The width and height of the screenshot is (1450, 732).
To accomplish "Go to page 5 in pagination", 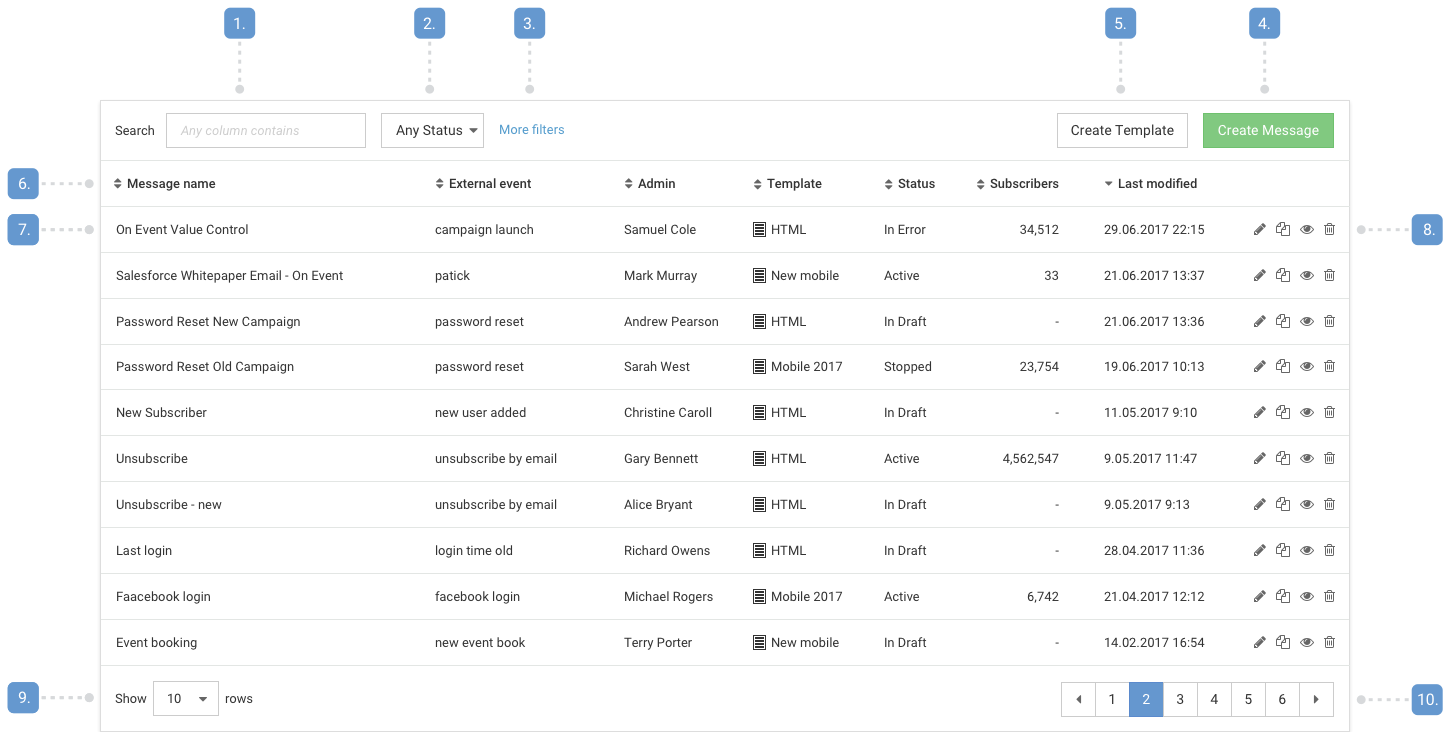I will [1248, 699].
